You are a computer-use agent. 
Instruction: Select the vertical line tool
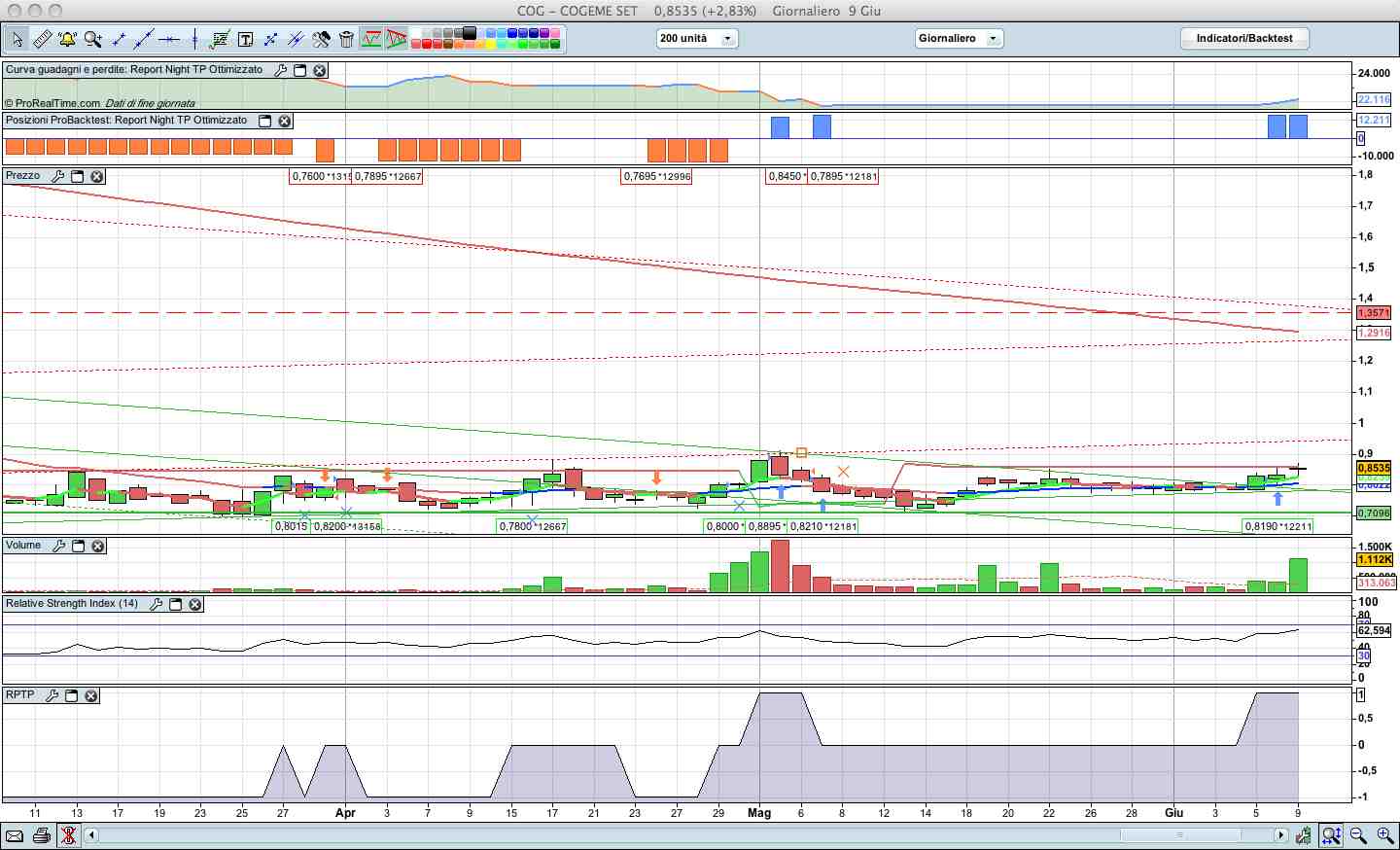(x=194, y=39)
